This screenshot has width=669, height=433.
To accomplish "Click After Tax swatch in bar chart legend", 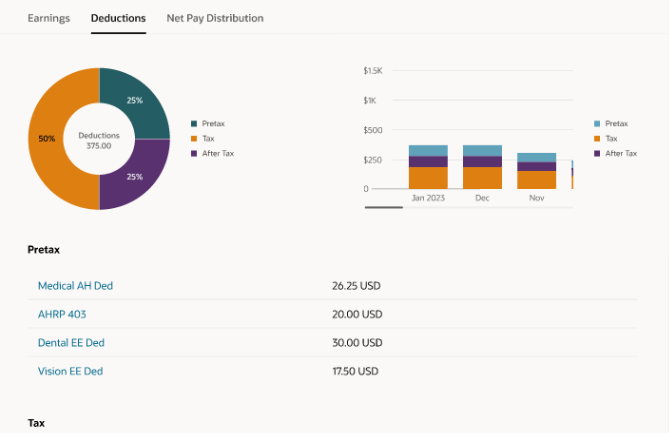I will tap(598, 154).
